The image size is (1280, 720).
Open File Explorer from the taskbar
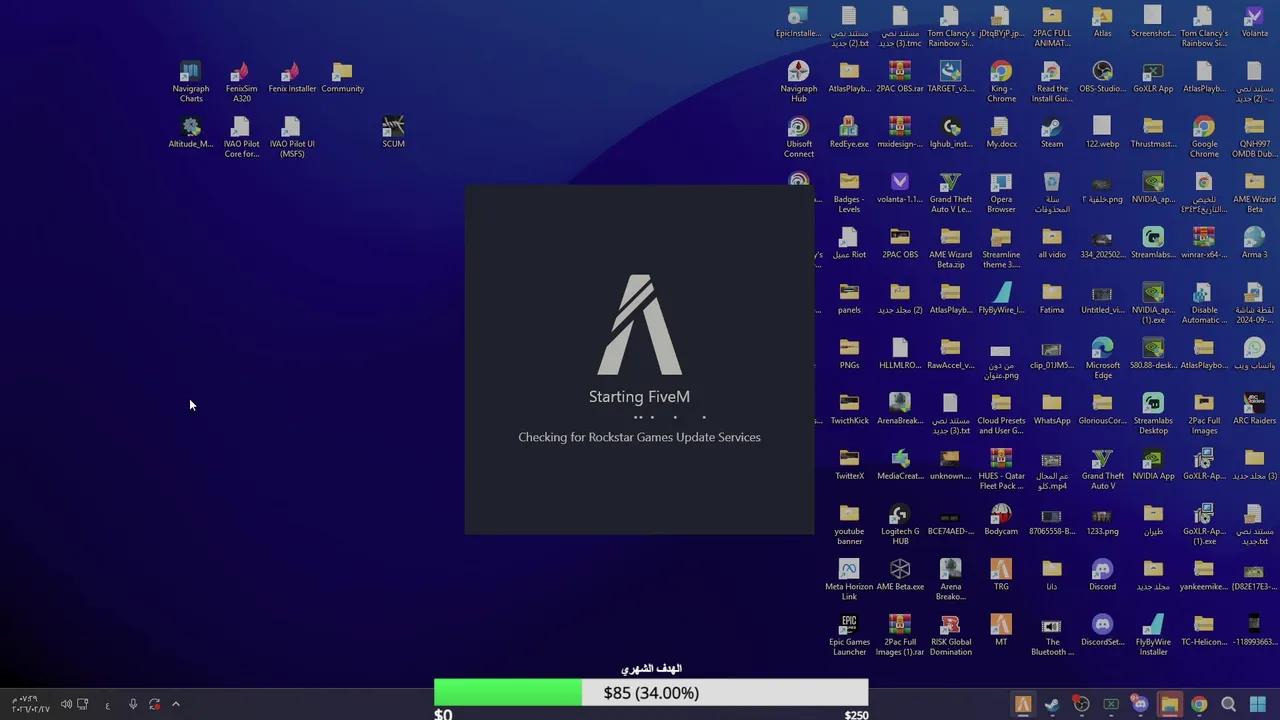1169,705
